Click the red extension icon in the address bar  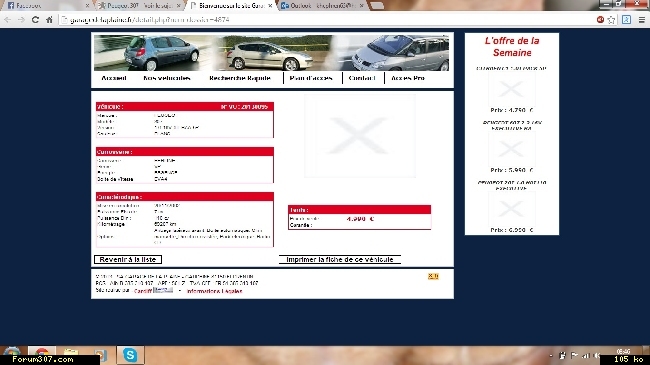pos(600,19)
